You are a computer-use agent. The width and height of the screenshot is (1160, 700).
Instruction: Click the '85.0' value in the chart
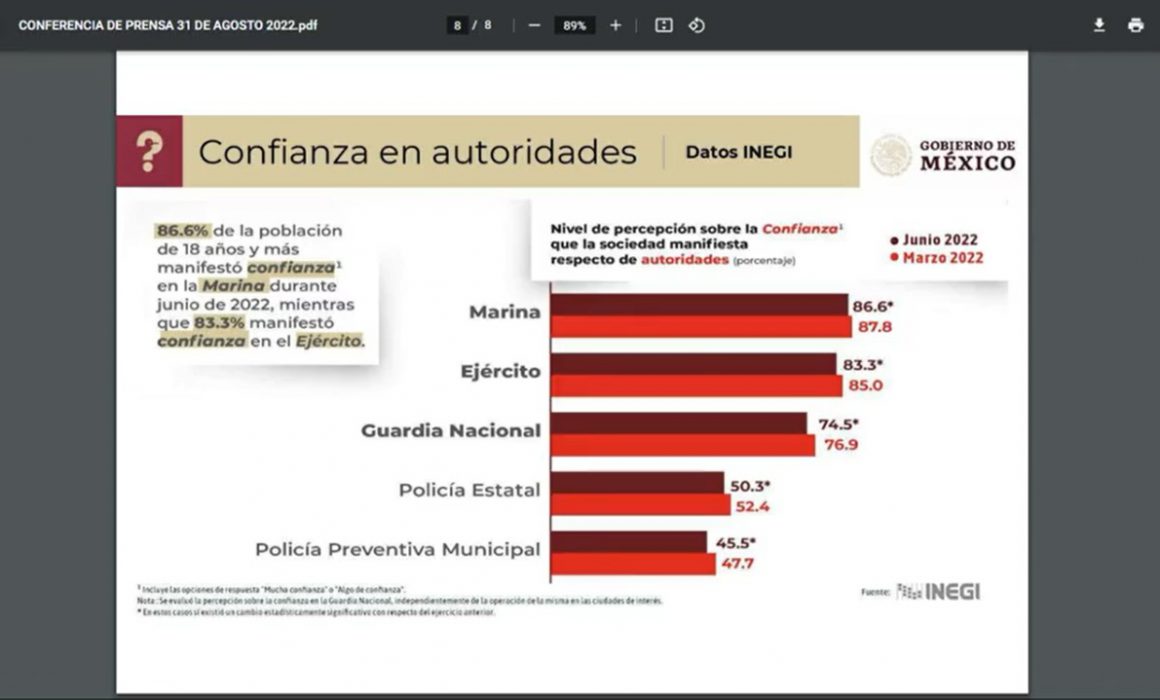(x=866, y=386)
